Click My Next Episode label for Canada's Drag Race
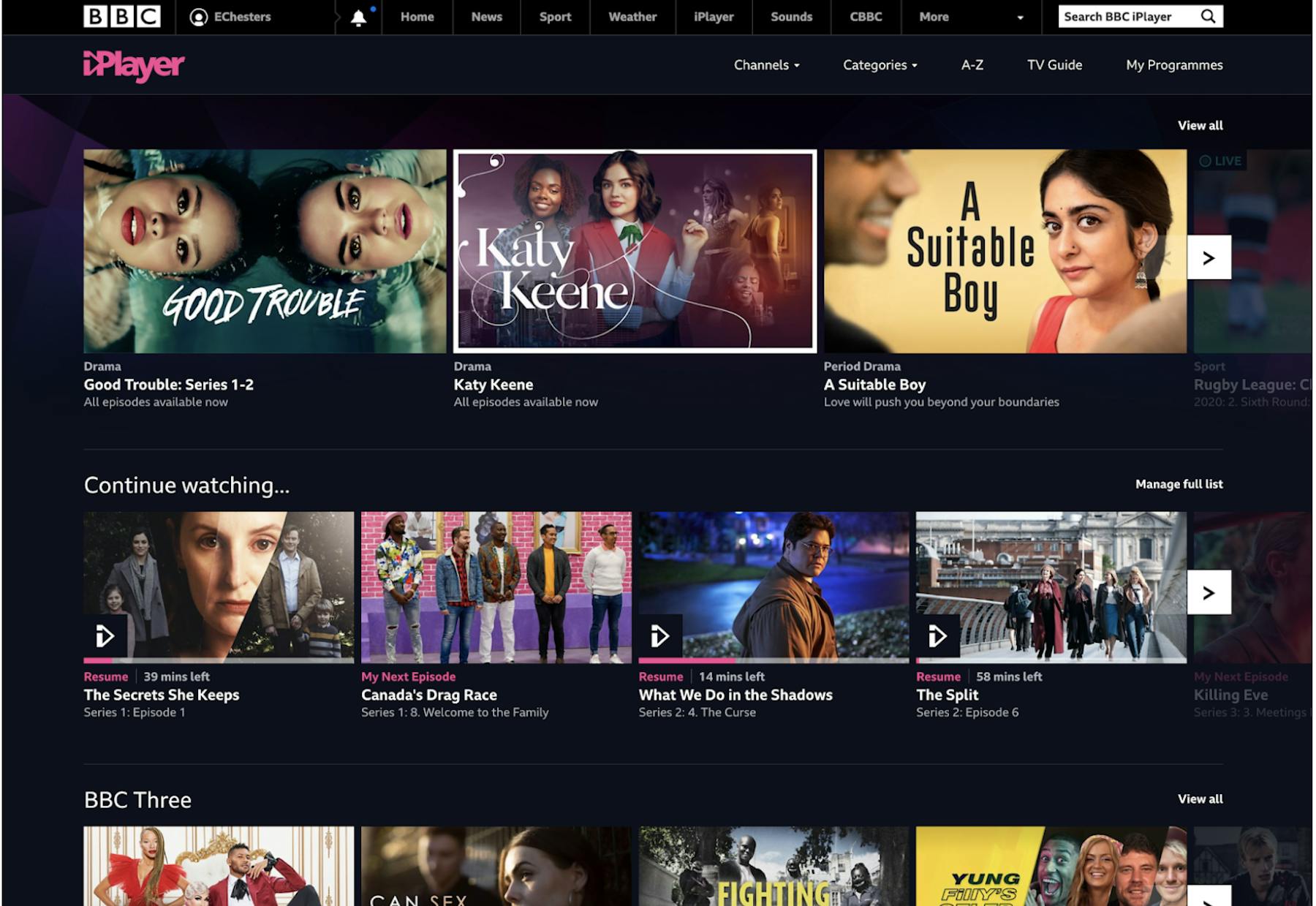 (x=408, y=676)
